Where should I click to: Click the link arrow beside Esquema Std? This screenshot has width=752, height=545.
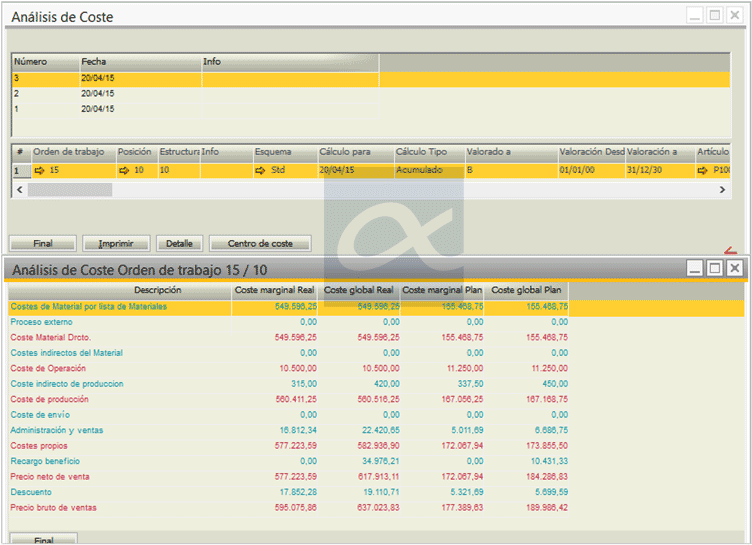tap(262, 171)
